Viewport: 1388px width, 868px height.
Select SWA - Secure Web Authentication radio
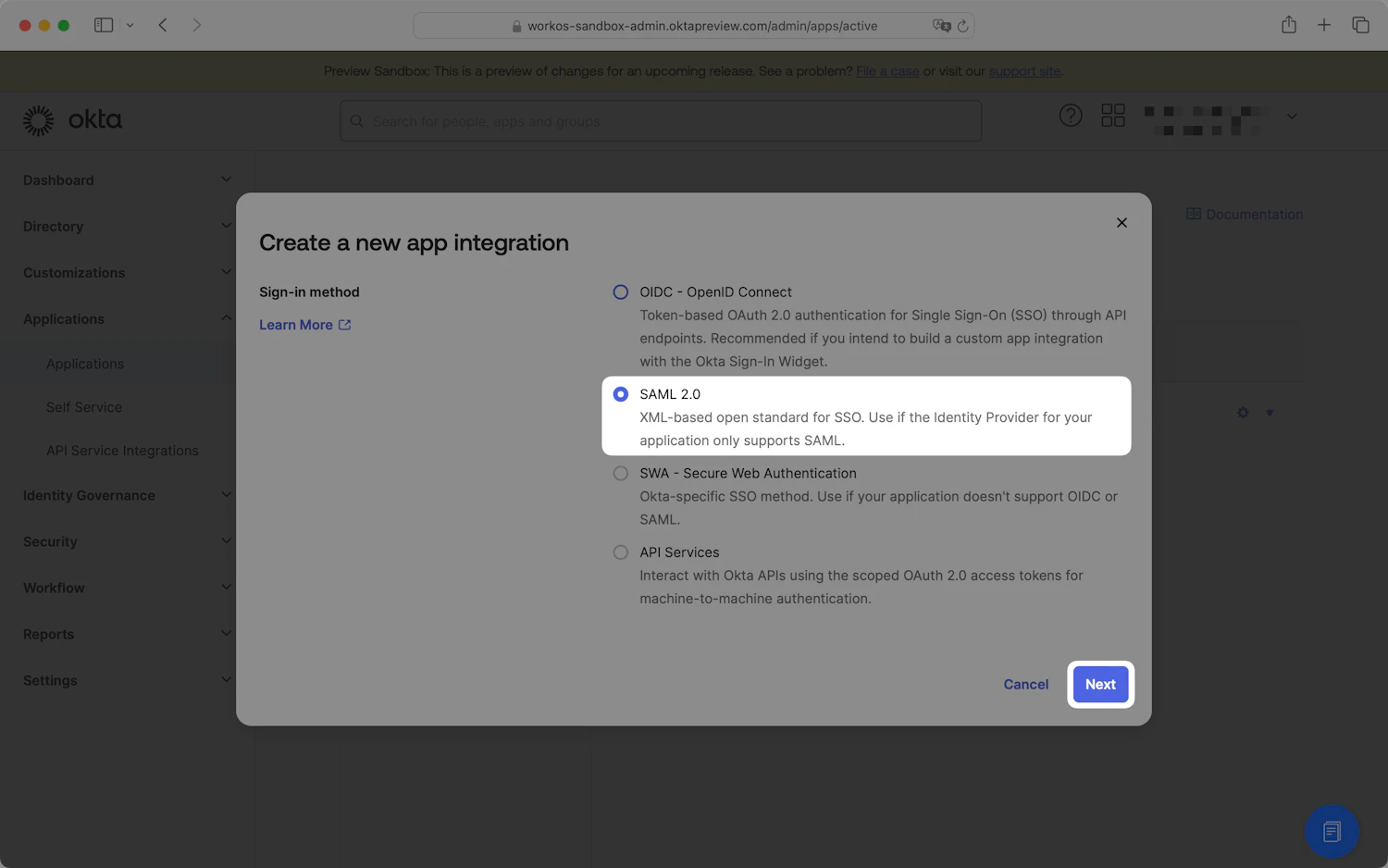coord(621,474)
